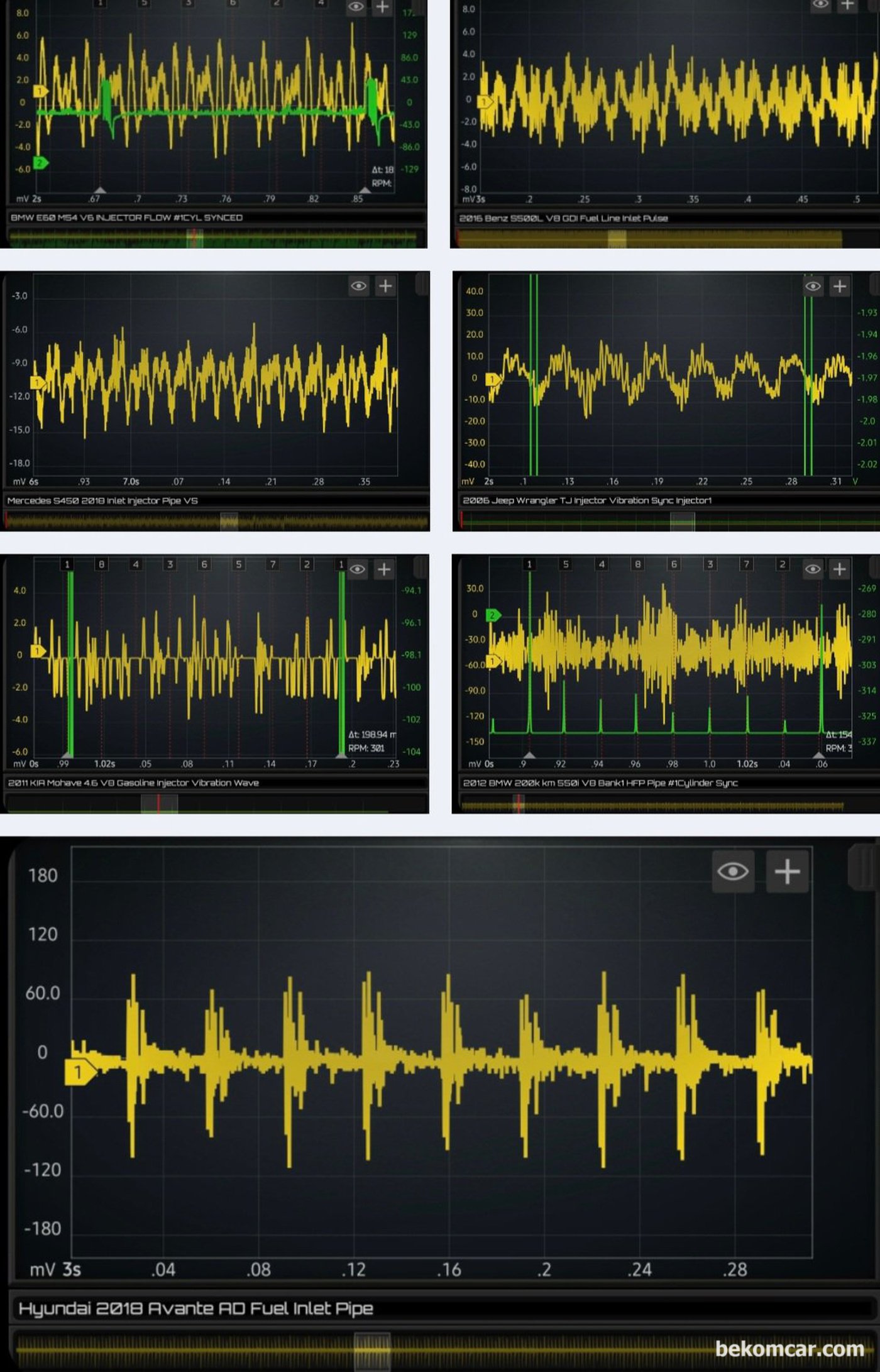Expand side panel handle on Mercedes S450 chart
The width and height of the screenshot is (880, 1372).
[422, 285]
